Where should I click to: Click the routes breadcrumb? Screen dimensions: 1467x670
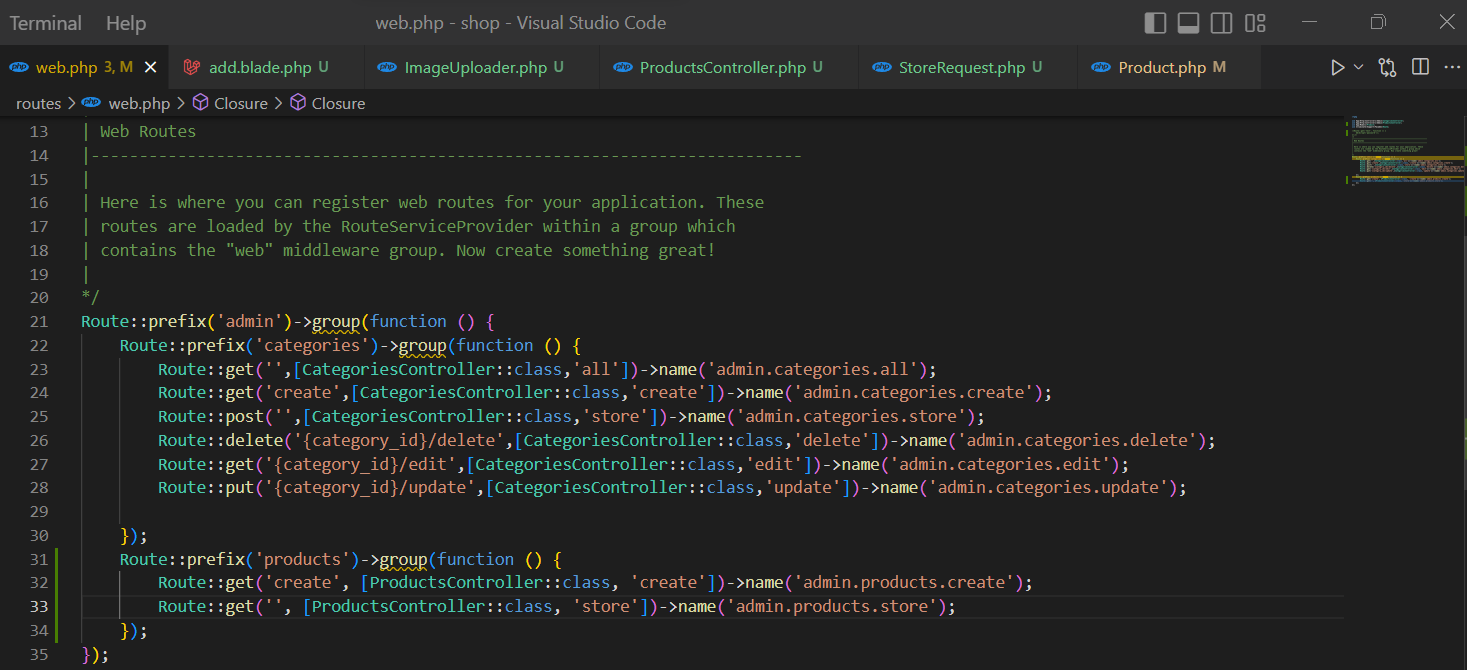(x=38, y=103)
